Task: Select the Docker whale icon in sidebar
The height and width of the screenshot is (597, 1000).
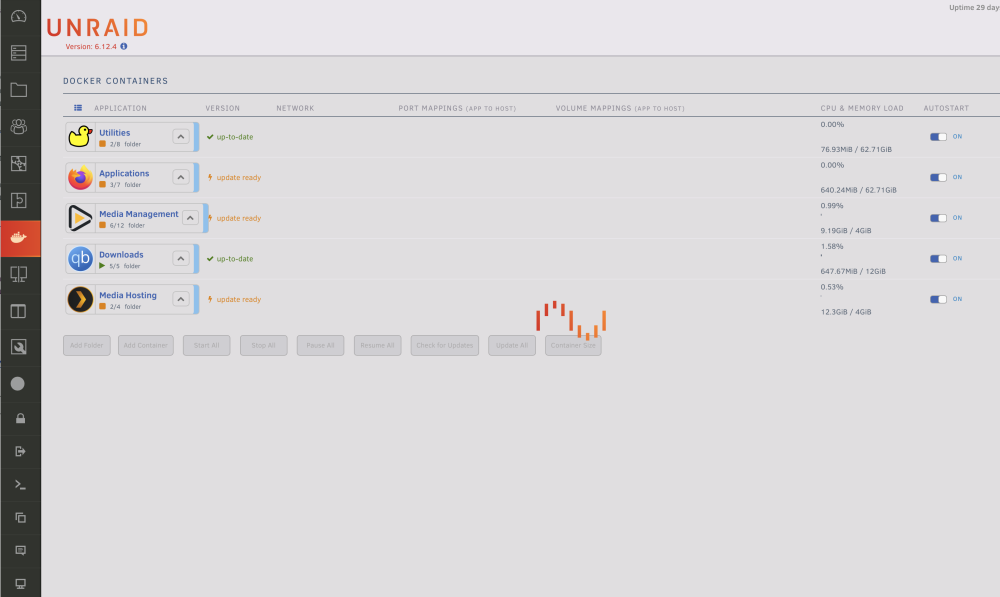Action: (18, 237)
